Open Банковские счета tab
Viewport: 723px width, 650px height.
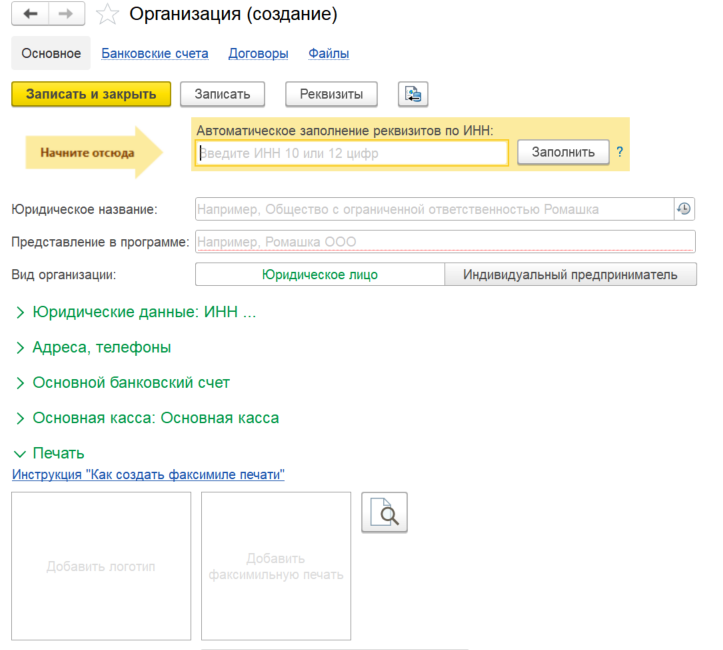coord(155,53)
